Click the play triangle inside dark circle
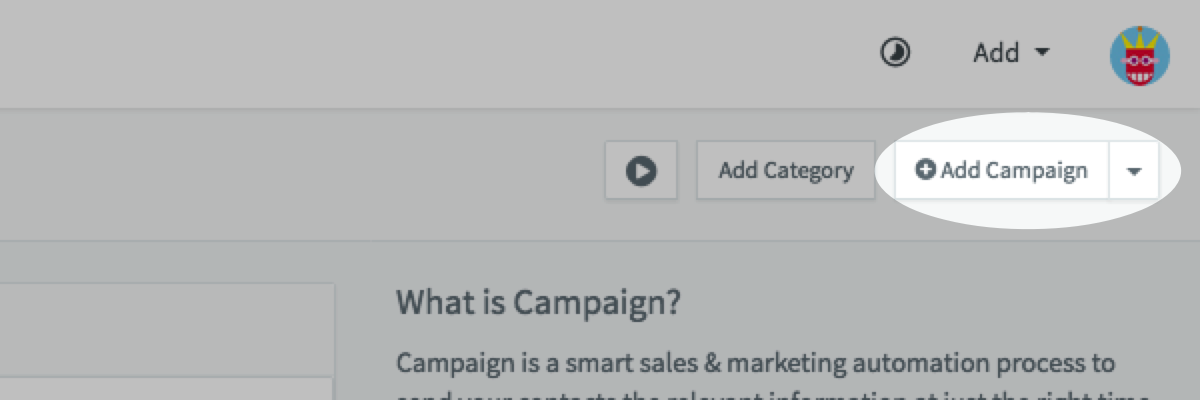Screen dimensions: 1200x400 pyautogui.click(x=641, y=171)
